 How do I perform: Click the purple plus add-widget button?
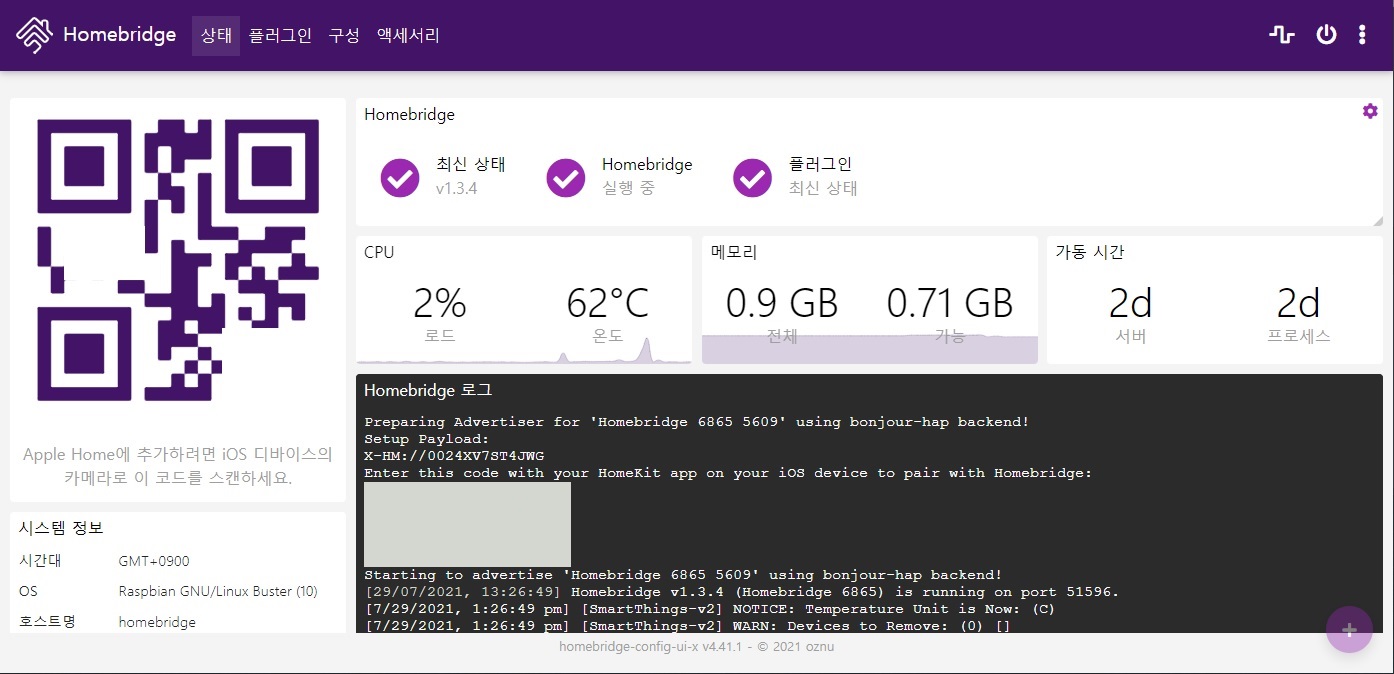(1349, 630)
